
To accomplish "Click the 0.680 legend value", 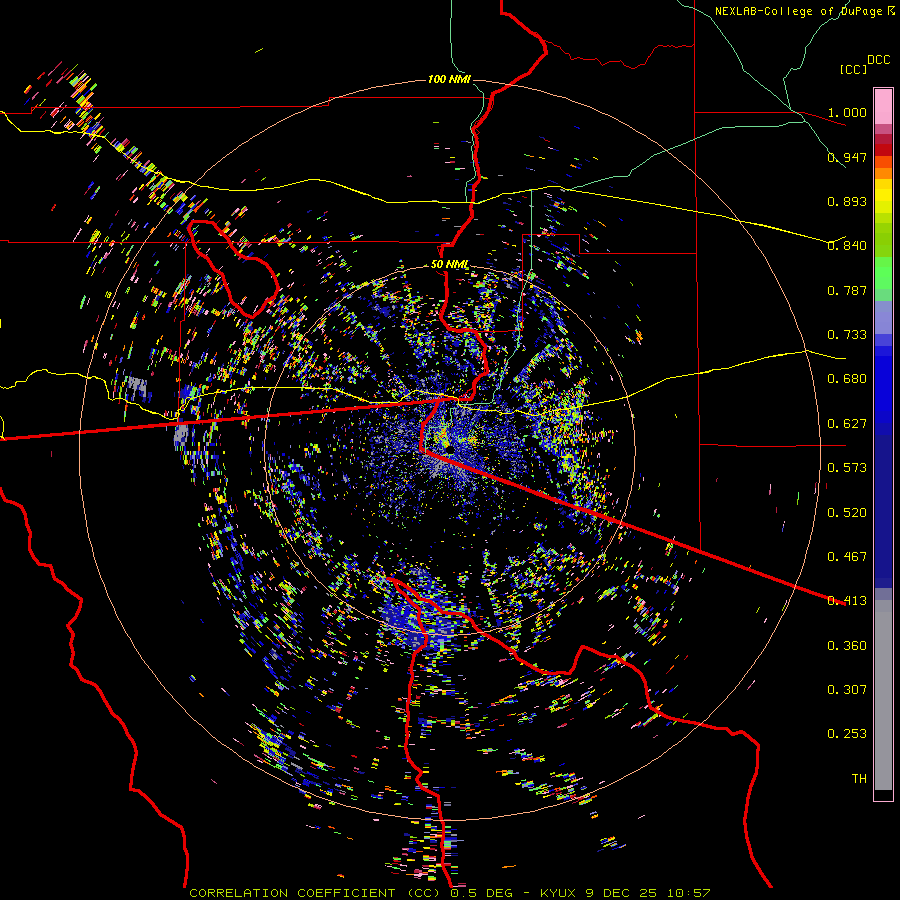I will pyautogui.click(x=847, y=379).
